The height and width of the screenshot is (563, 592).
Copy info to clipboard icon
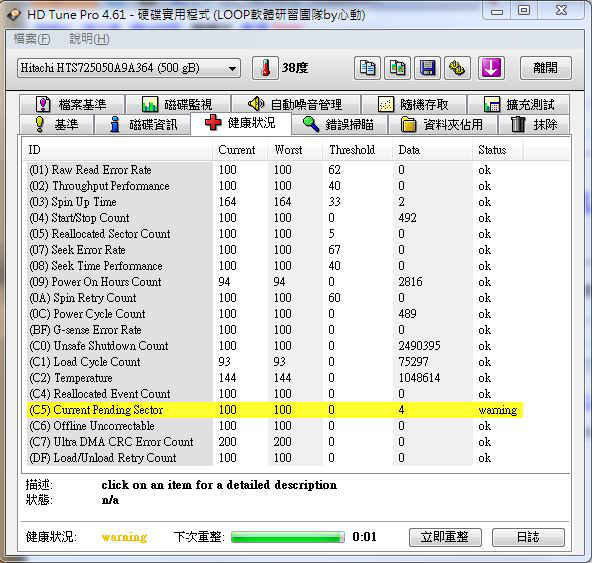point(367,68)
